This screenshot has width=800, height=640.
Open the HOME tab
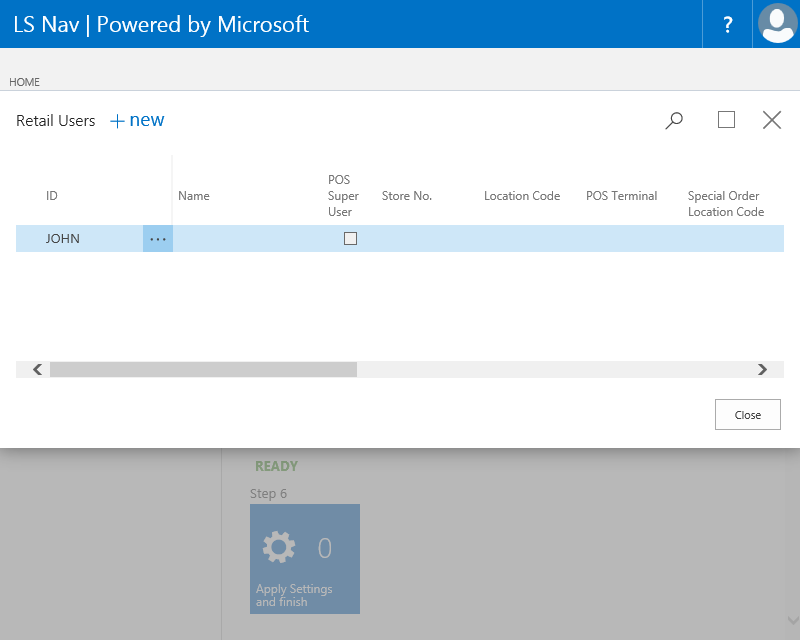pos(24,82)
